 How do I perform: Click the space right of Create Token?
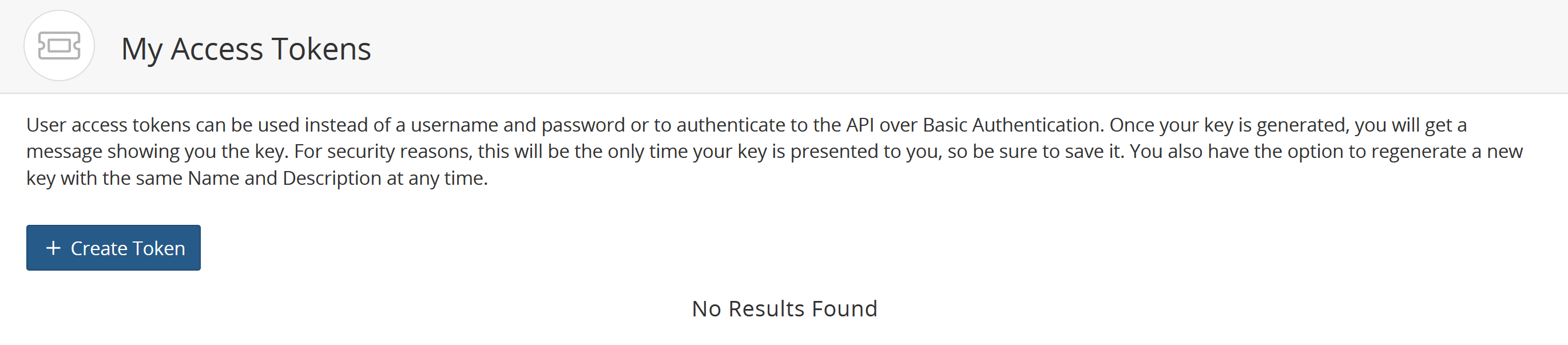coord(426,247)
